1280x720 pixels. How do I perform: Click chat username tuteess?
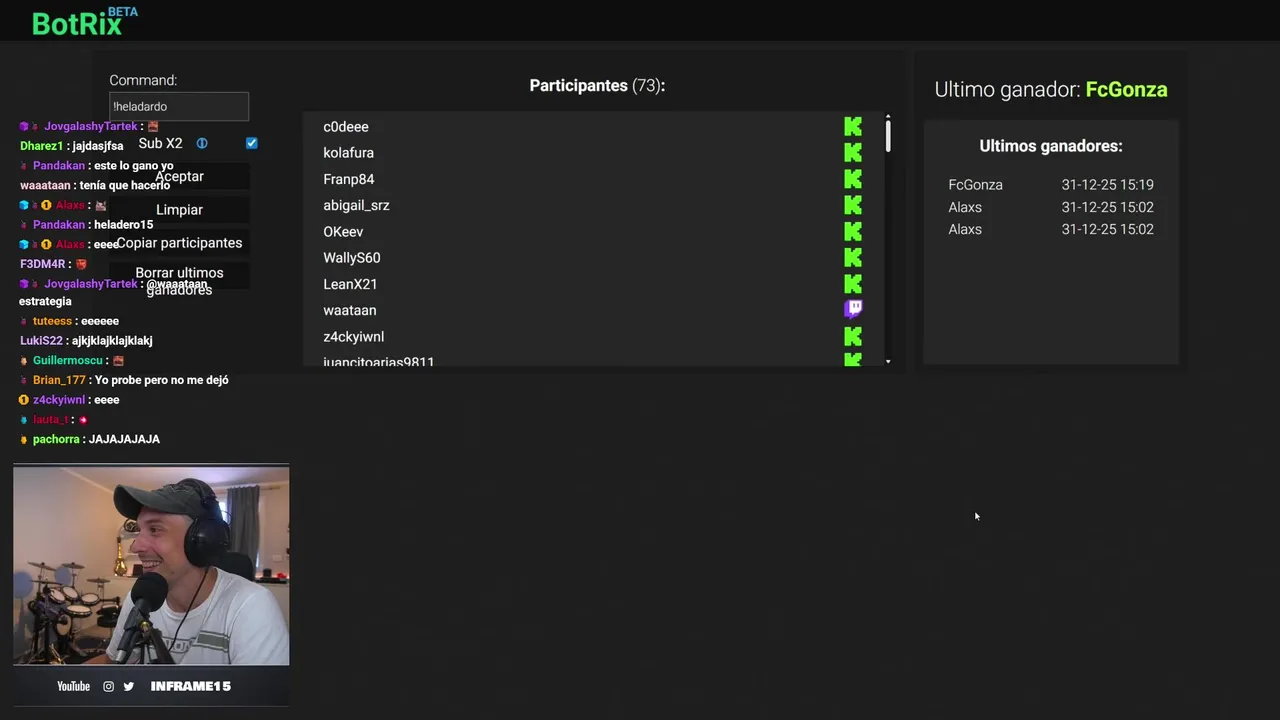pyautogui.click(x=52, y=321)
